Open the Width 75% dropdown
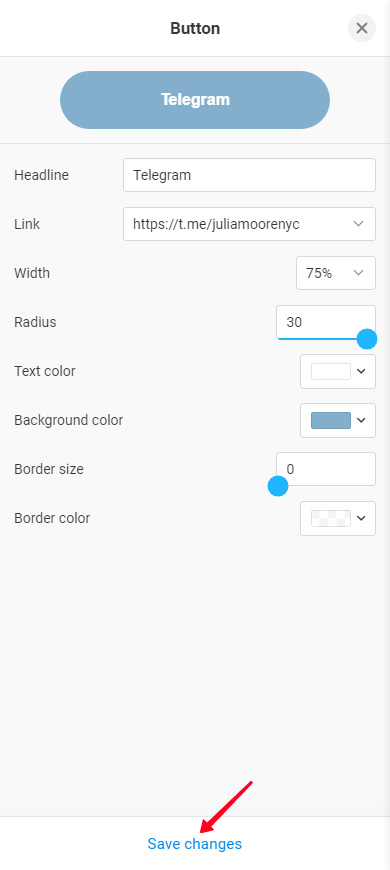Image resolution: width=390 pixels, height=870 pixels. 336,273
